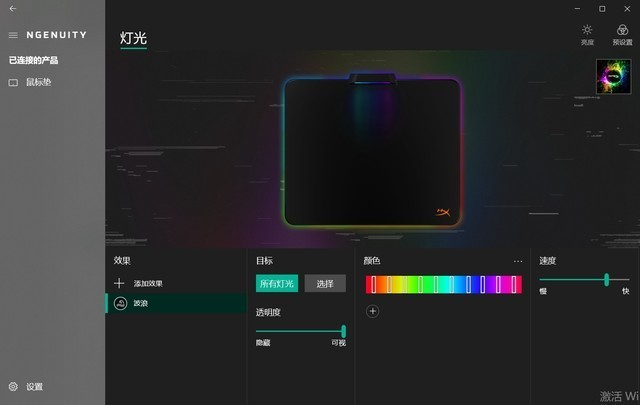Click the 选择 target button
Image resolution: width=640 pixels, height=405 pixels.
coord(325,283)
